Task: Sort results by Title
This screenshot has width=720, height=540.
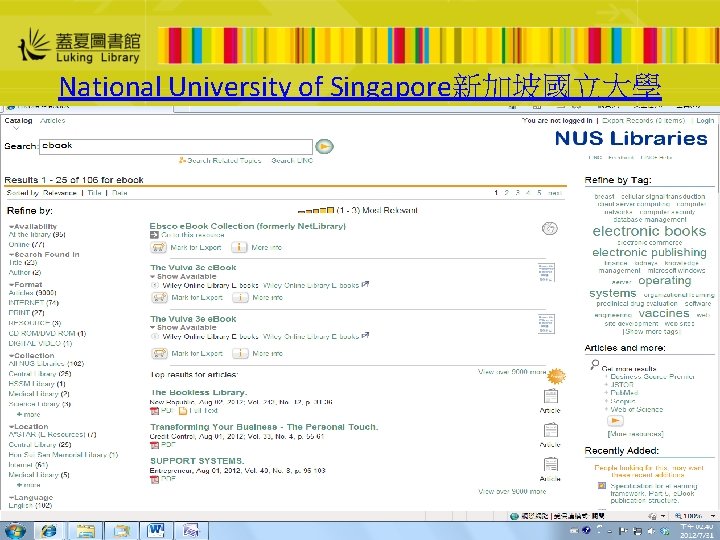Action: tap(94, 193)
